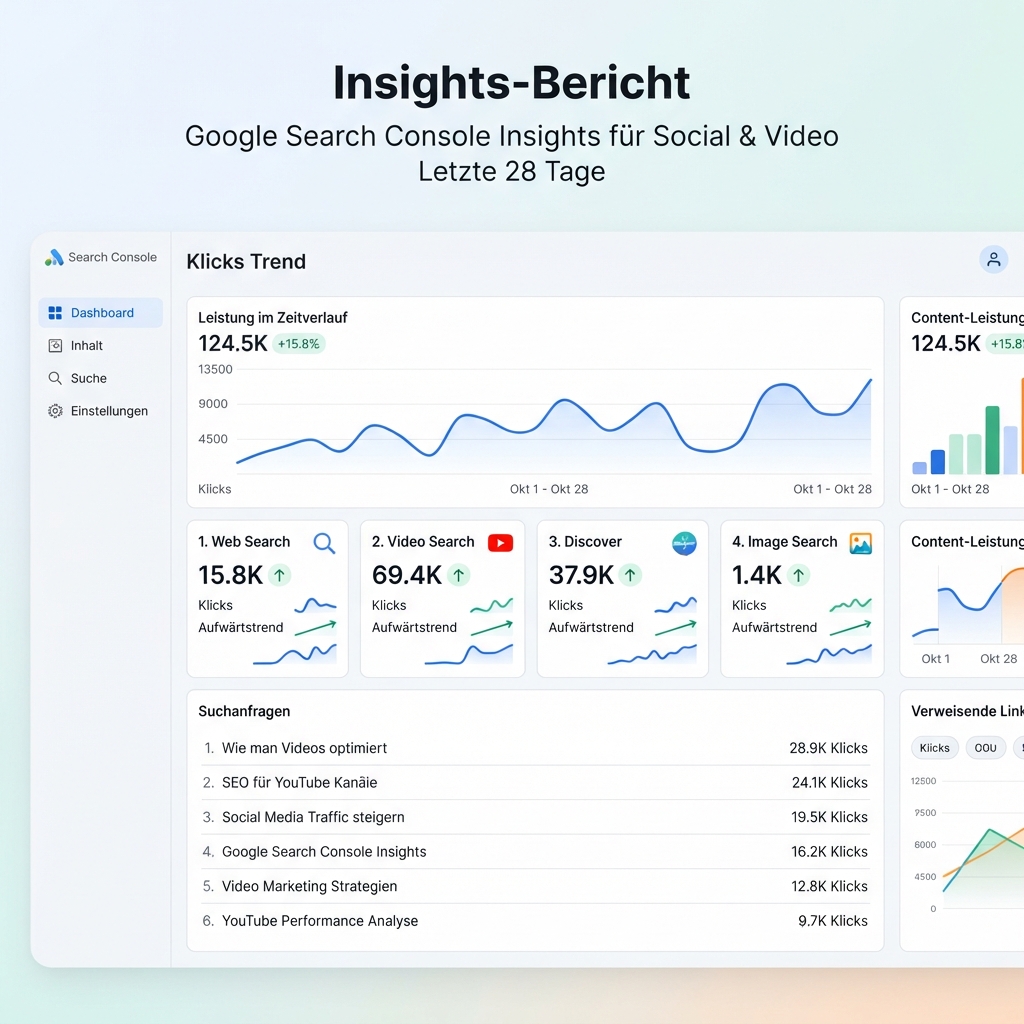1024x1024 pixels.
Task: Open the Einstellungen menu item
Action: 101,411
